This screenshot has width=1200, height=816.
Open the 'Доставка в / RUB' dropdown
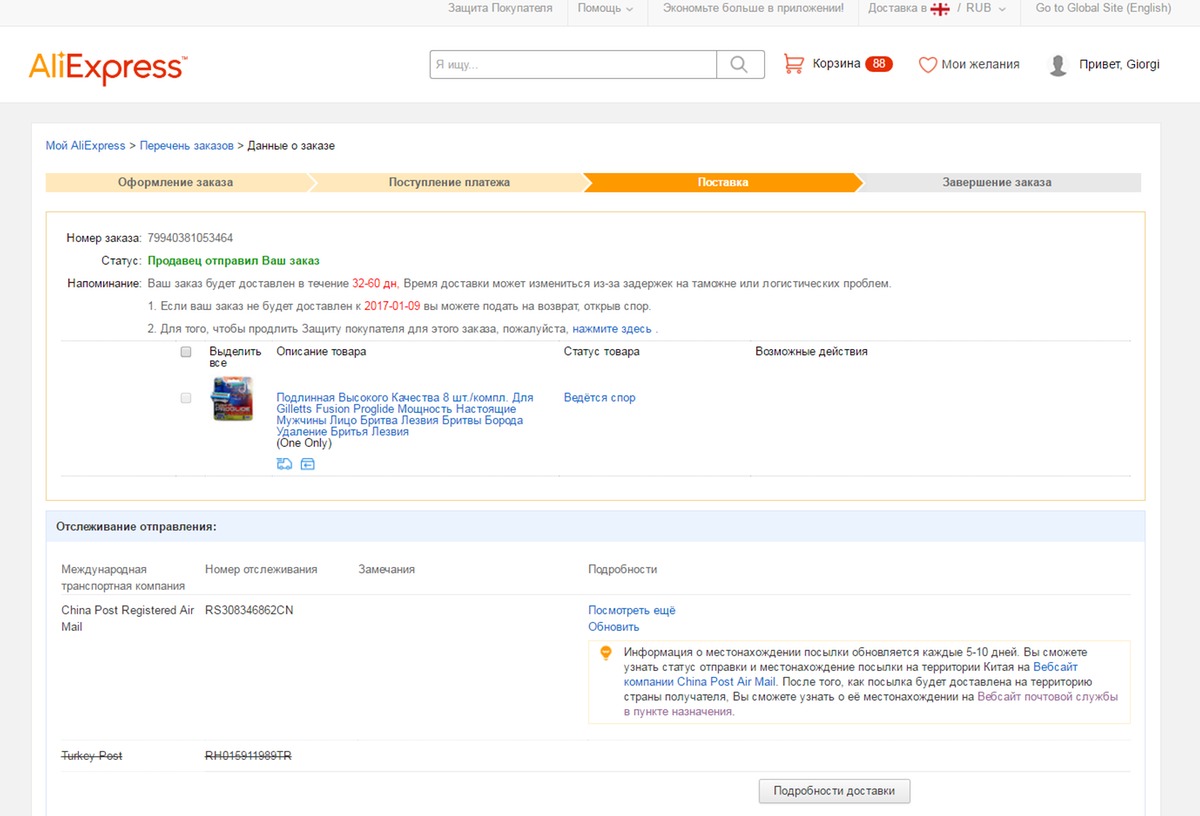coord(937,8)
